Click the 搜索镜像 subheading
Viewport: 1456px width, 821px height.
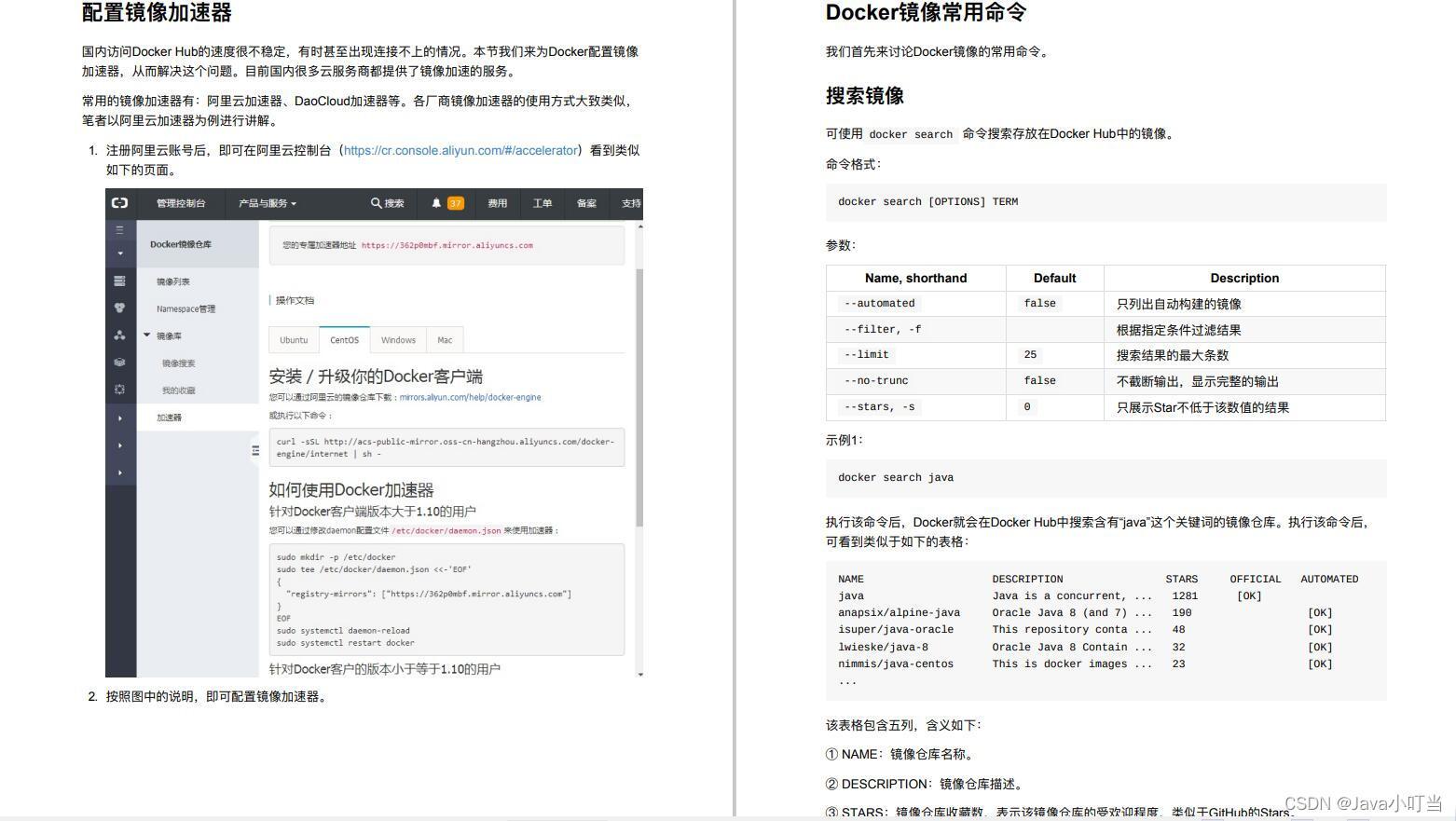click(x=864, y=96)
